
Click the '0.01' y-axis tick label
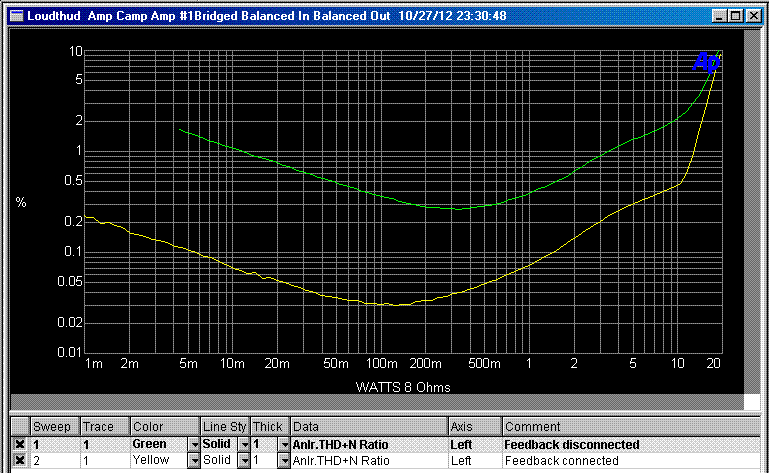pyautogui.click(x=70, y=352)
